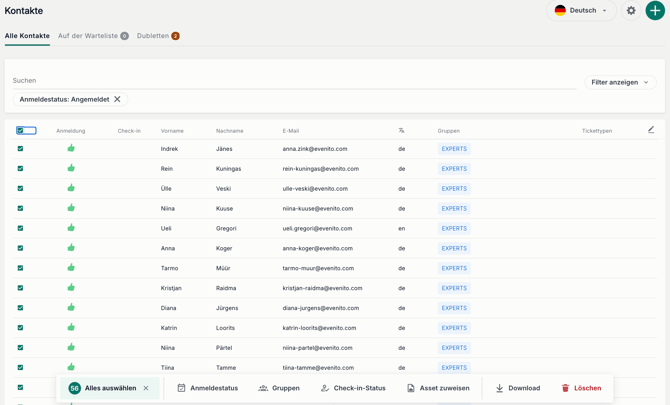Toggle the select-all header checkbox
This screenshot has width=670, height=405.
[x=20, y=130]
